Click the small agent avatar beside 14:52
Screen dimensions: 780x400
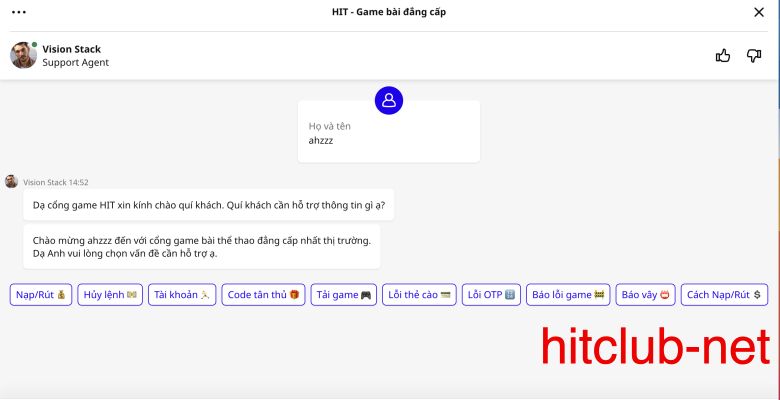coord(11,182)
